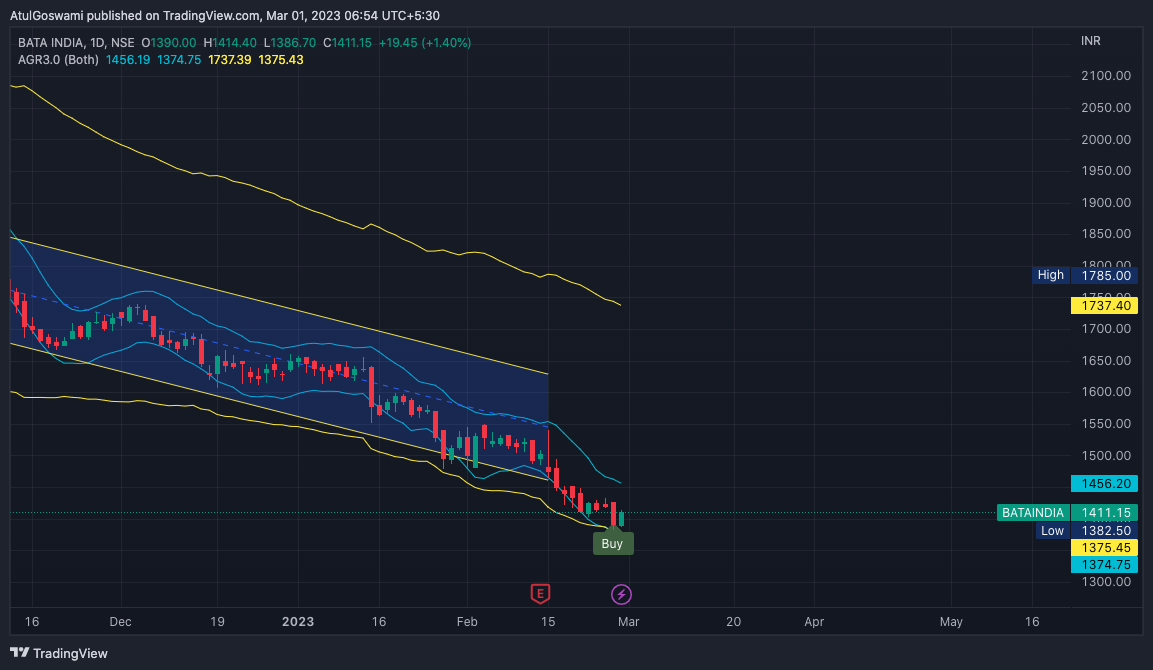Viewport: 1153px width, 670px height.
Task: Click the 1300.00 price axis value
Action: tap(1106, 582)
